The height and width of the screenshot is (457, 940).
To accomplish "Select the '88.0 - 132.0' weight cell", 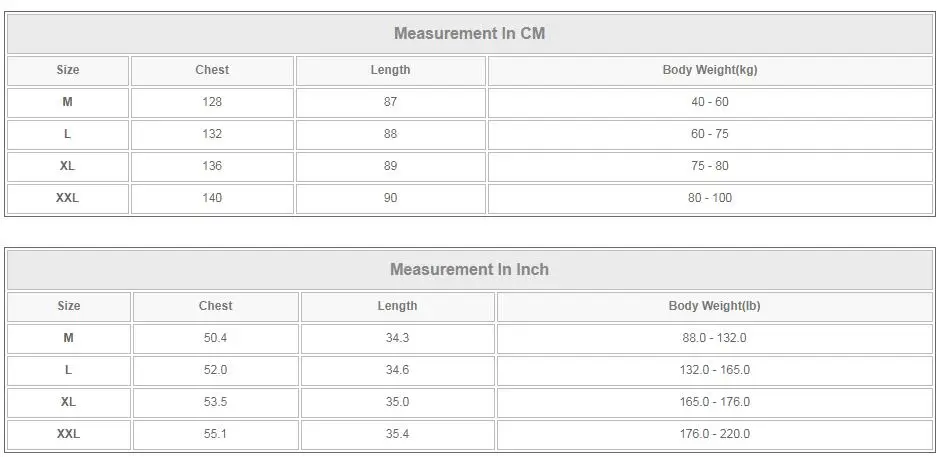I will pos(714,338).
